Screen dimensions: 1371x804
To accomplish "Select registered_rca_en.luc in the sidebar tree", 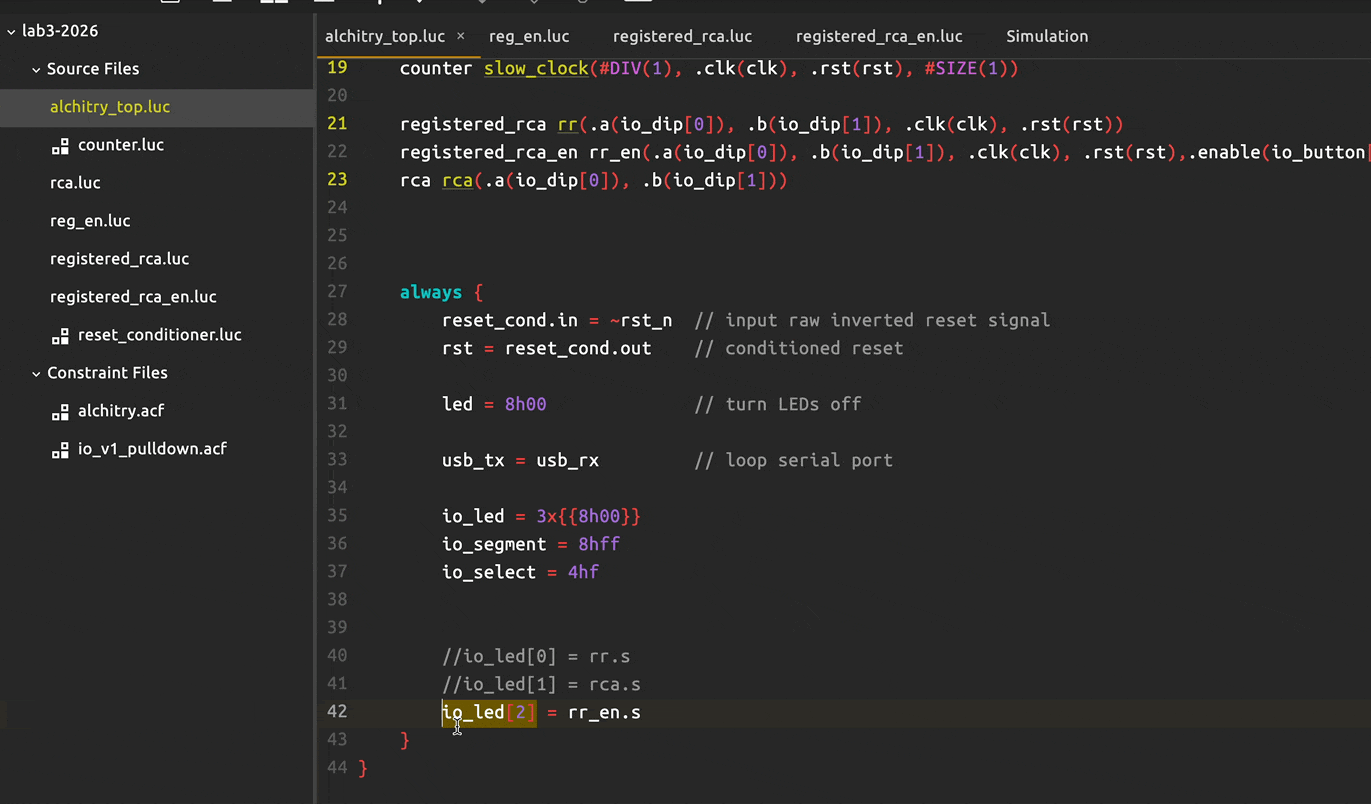I will coord(133,297).
